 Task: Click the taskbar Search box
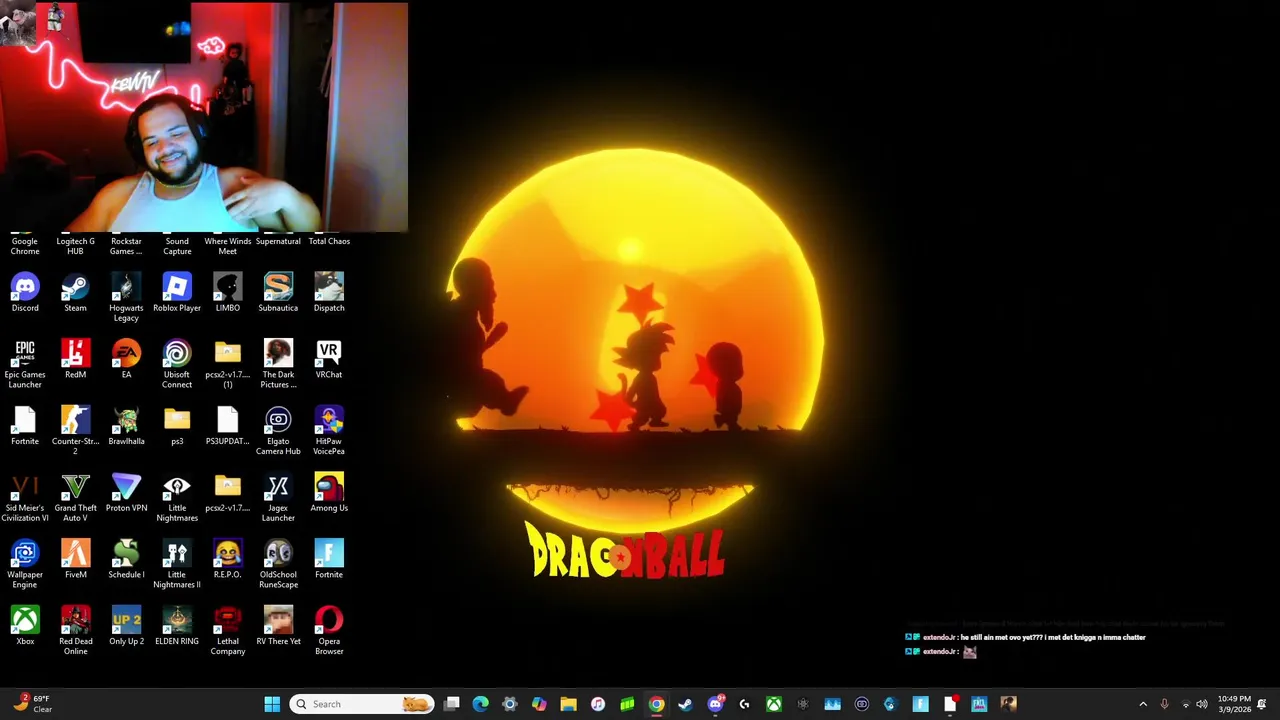point(362,704)
